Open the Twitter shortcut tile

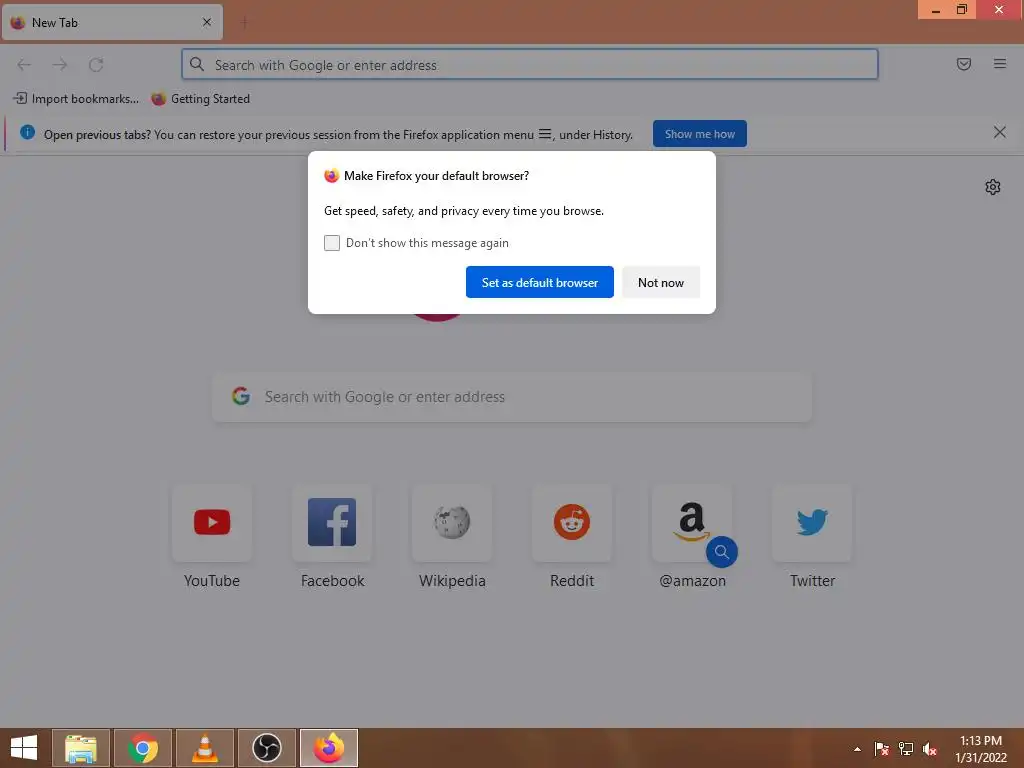[x=812, y=522]
